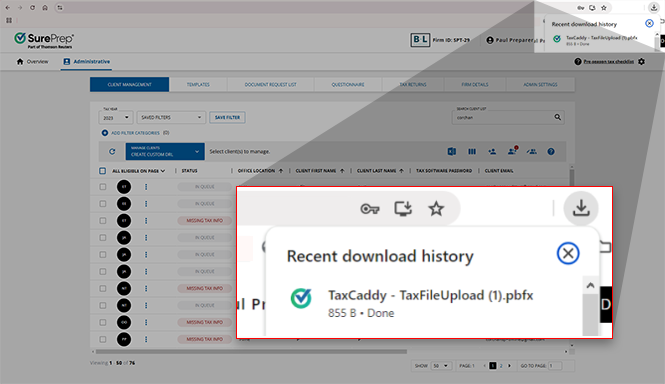This screenshot has height=384, width=665.
Task: Open kebab menu on bottom visible client row
Action: click(x=146, y=339)
